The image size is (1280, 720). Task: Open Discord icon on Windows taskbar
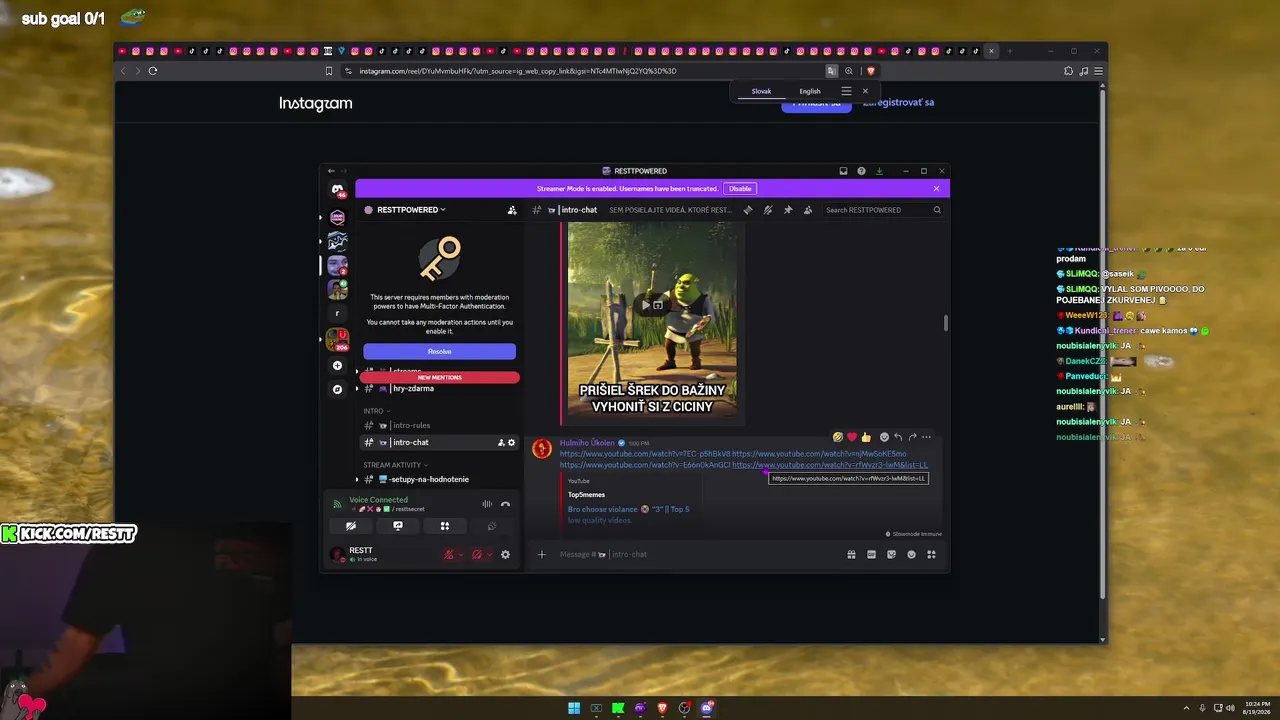(x=707, y=708)
